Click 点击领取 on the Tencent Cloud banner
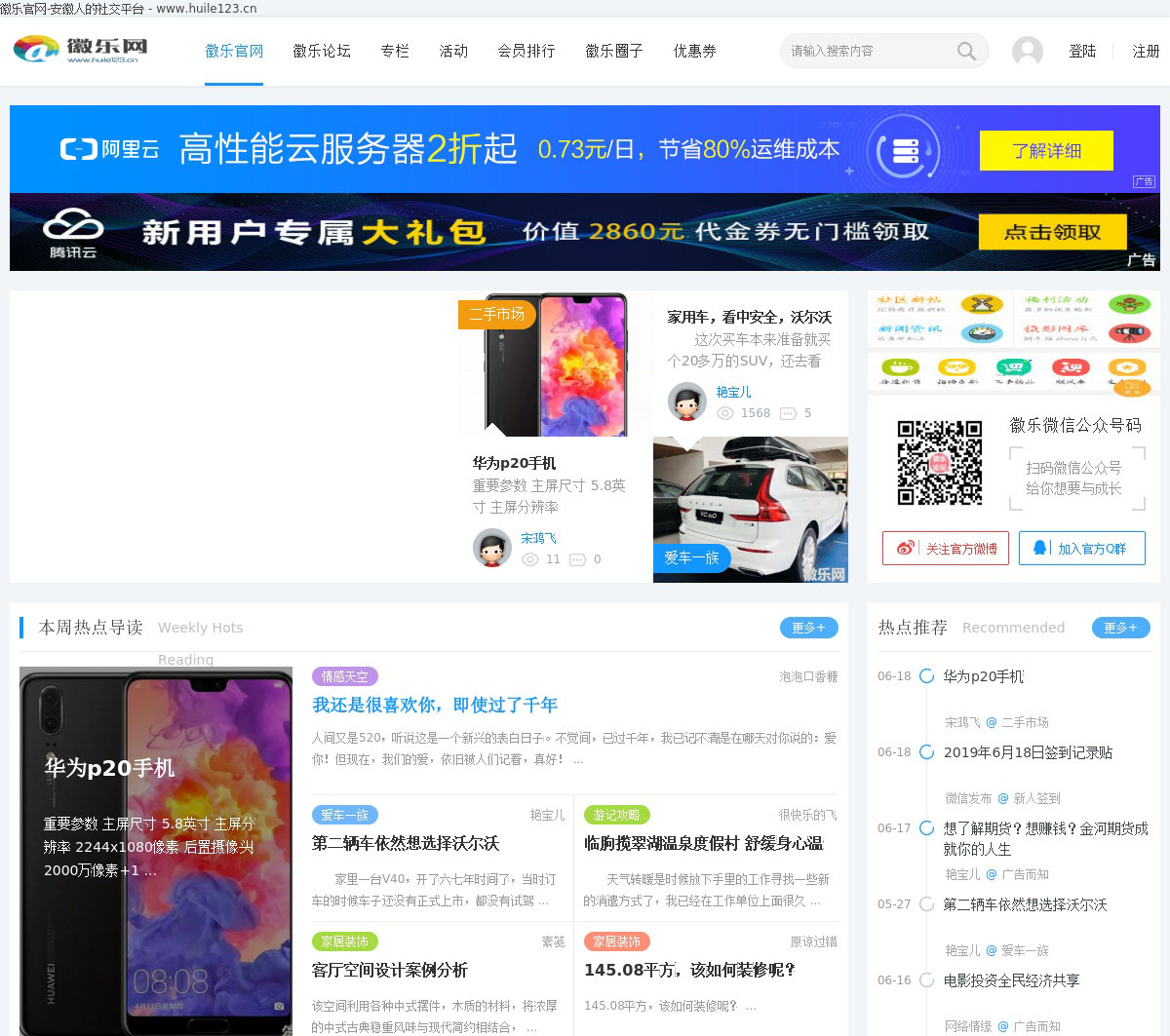Screen dimensions: 1170x1036 click(x=1052, y=232)
